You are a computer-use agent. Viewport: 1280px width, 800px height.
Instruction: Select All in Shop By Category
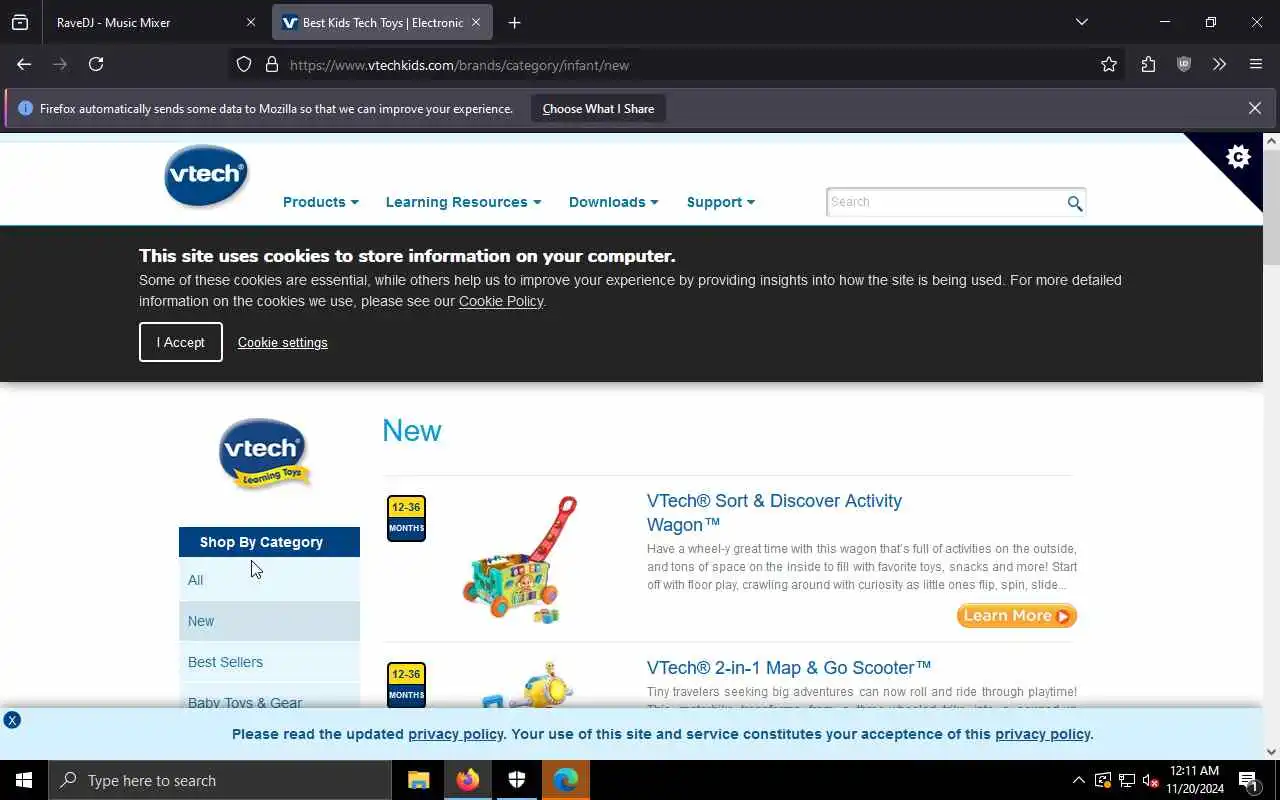(269, 580)
